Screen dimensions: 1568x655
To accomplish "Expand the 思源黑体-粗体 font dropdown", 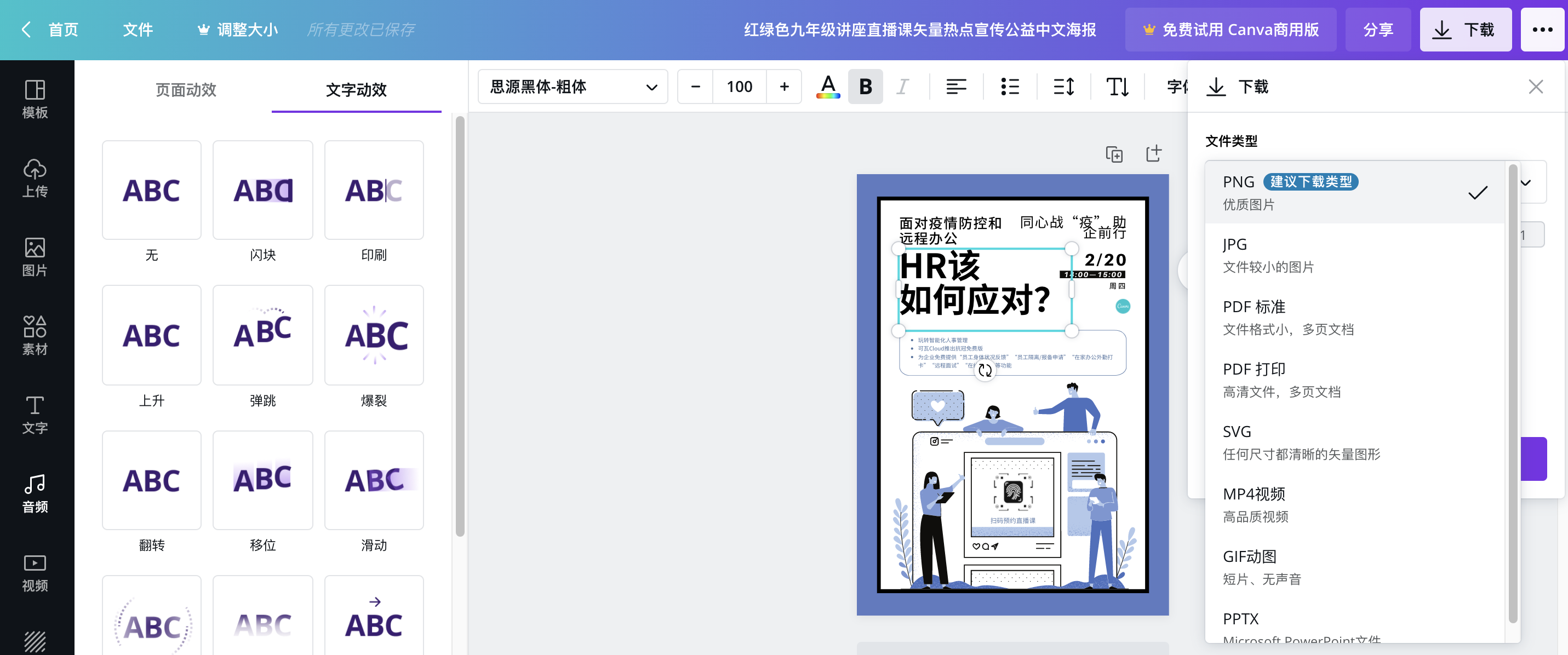I will coord(573,87).
